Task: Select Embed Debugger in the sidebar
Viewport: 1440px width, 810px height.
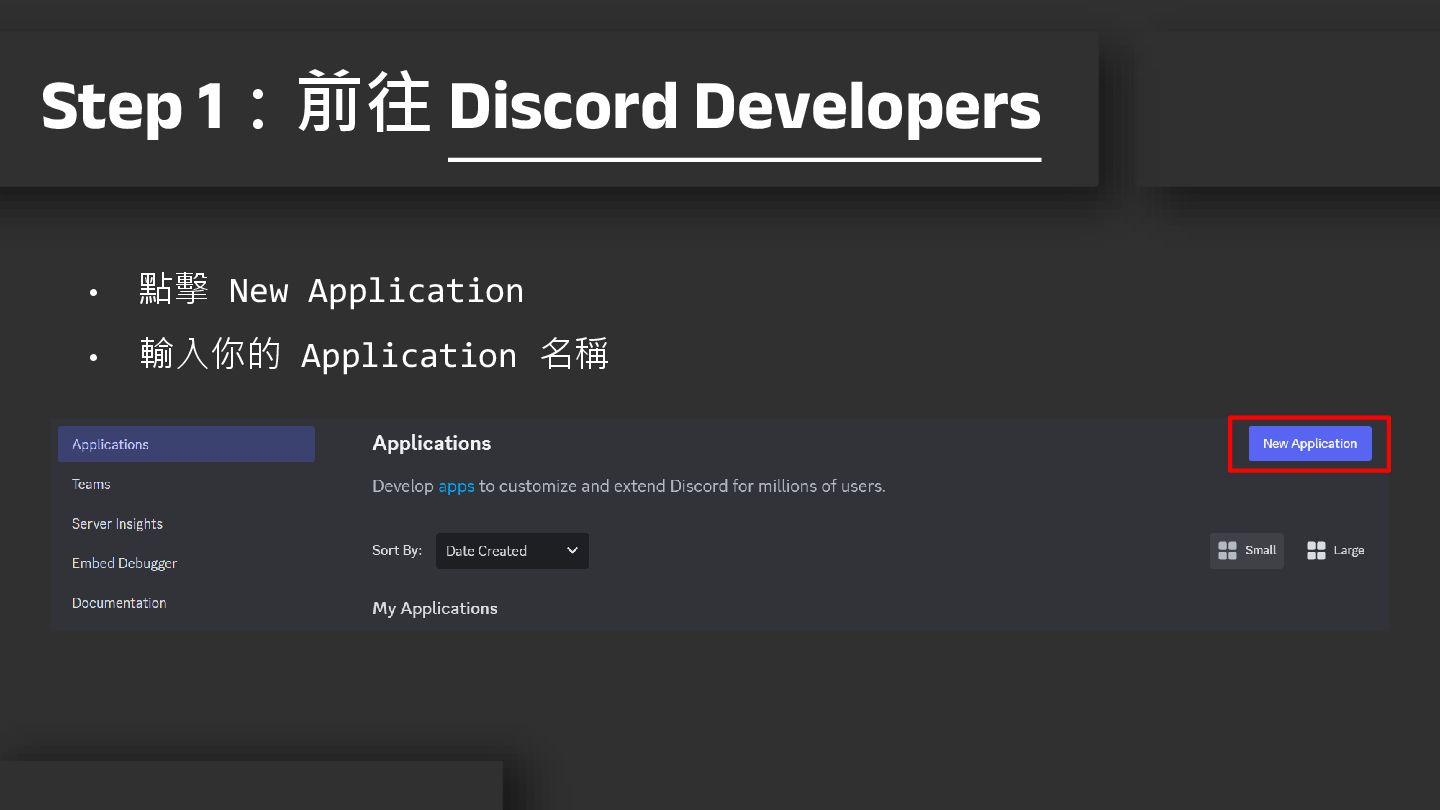Action: pyautogui.click(x=124, y=563)
